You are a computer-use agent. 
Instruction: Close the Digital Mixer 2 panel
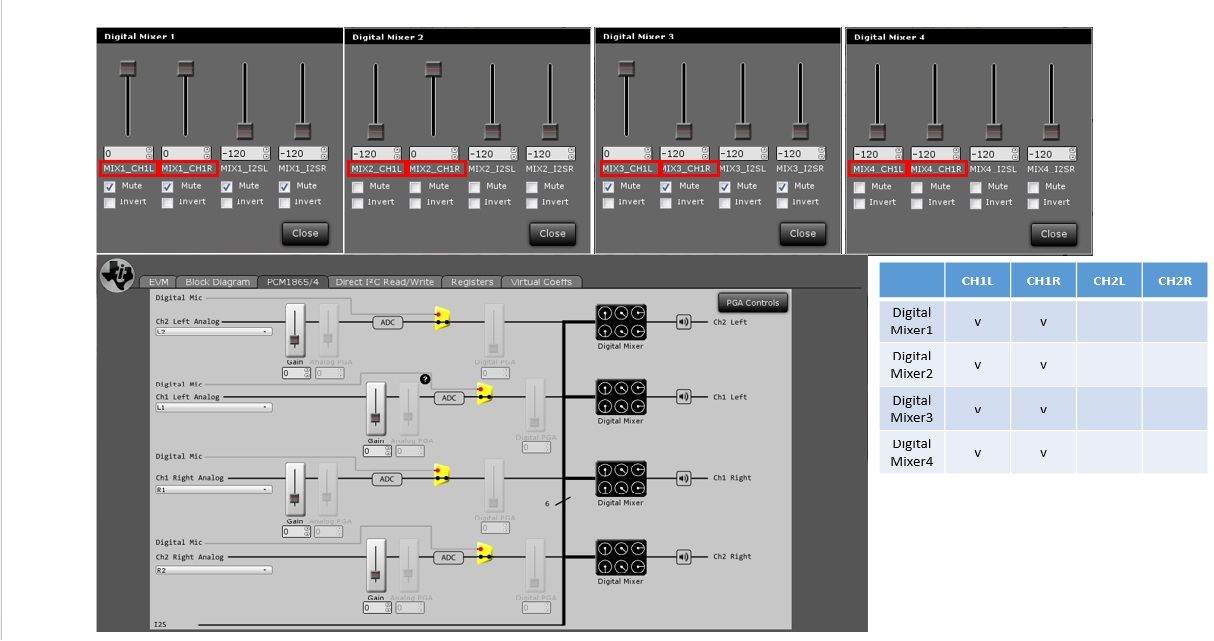click(553, 233)
